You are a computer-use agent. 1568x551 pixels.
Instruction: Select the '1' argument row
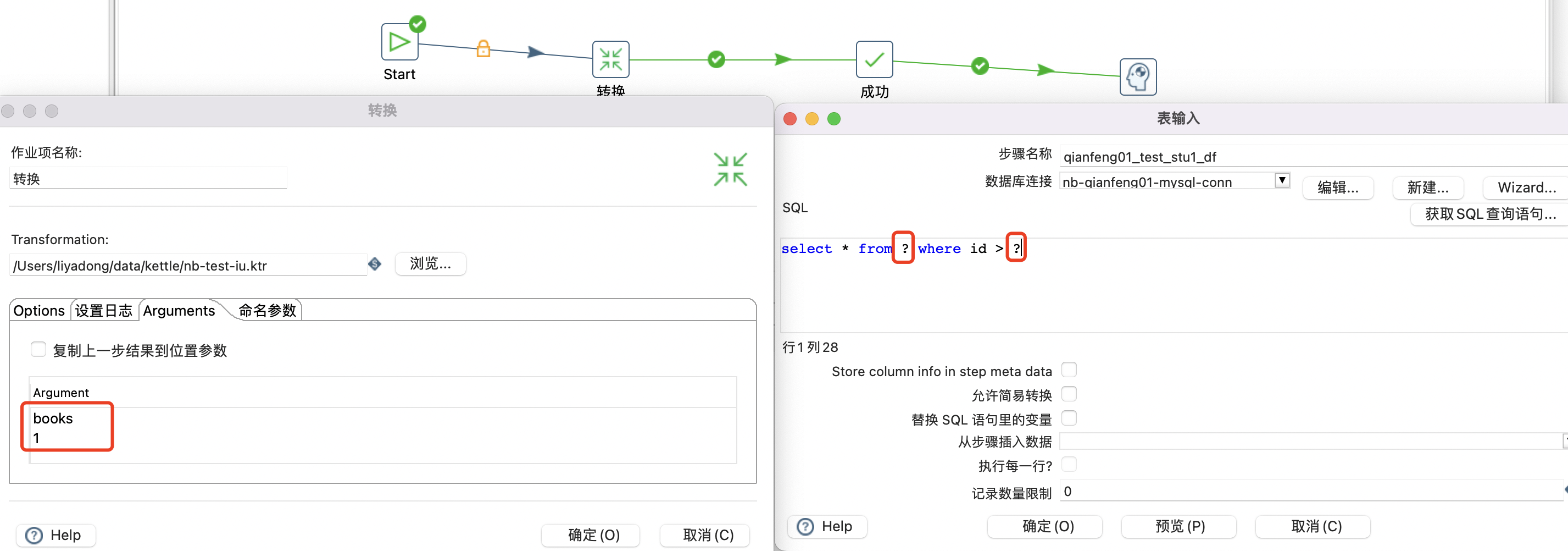coord(383,438)
